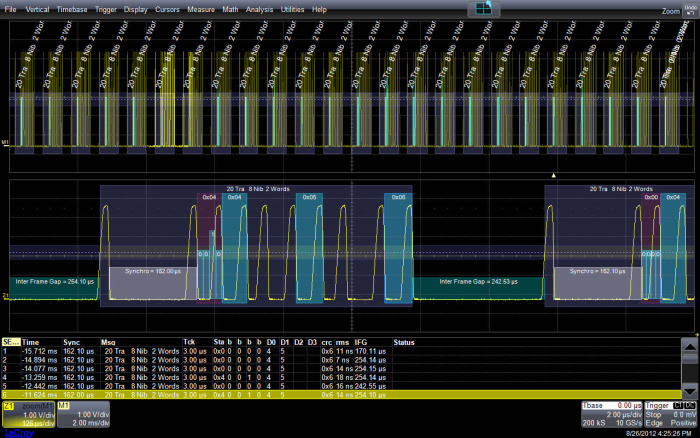Click the grid layout icon in the top bar
The width and height of the screenshot is (700, 438).
[484, 8]
